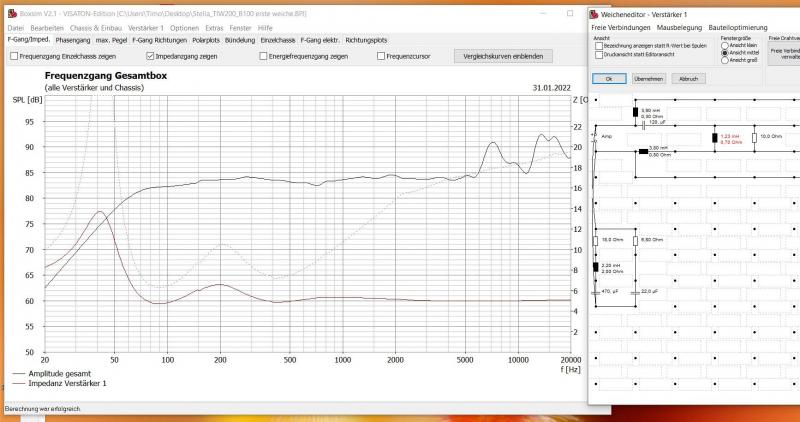800x422 pixels.
Task: Open the Hilfe menu
Action: 265,28
